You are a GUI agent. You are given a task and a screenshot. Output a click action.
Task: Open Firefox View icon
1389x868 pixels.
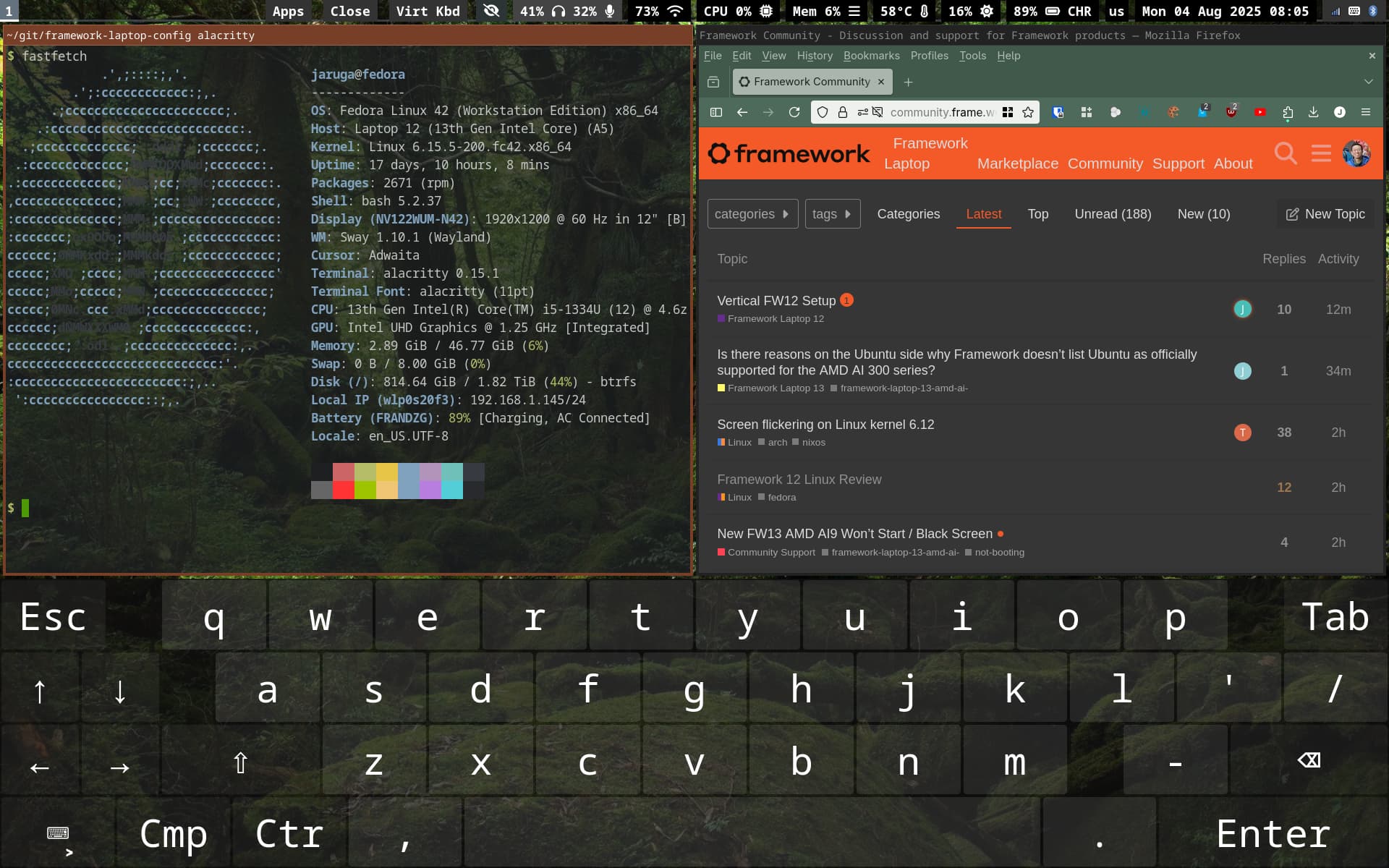[x=713, y=82]
